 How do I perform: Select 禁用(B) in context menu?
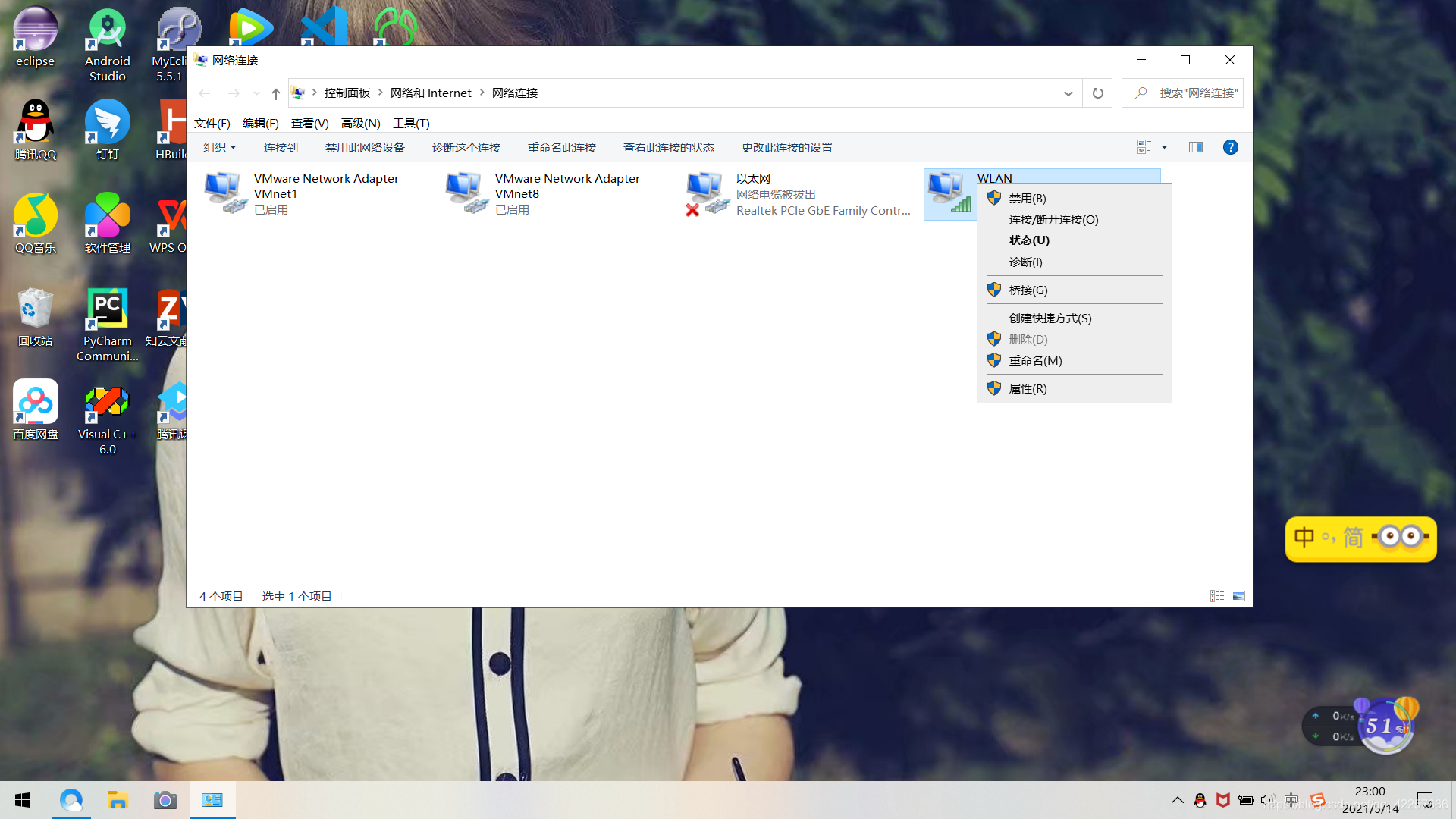(x=1027, y=198)
